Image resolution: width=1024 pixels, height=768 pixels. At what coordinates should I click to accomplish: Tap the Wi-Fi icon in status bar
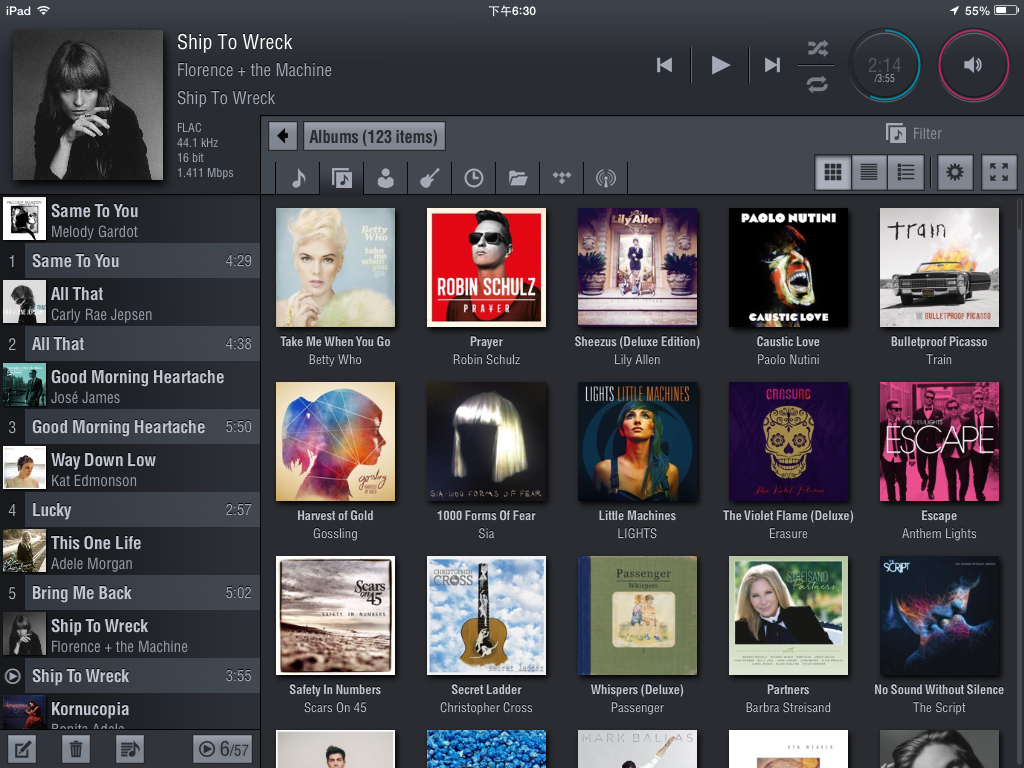point(44,10)
